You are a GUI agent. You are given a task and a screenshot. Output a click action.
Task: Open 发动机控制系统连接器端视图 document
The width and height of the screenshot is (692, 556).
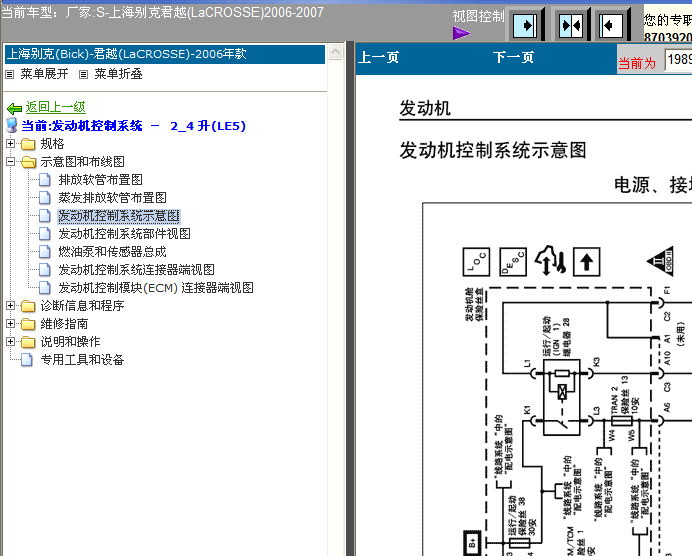(x=136, y=270)
